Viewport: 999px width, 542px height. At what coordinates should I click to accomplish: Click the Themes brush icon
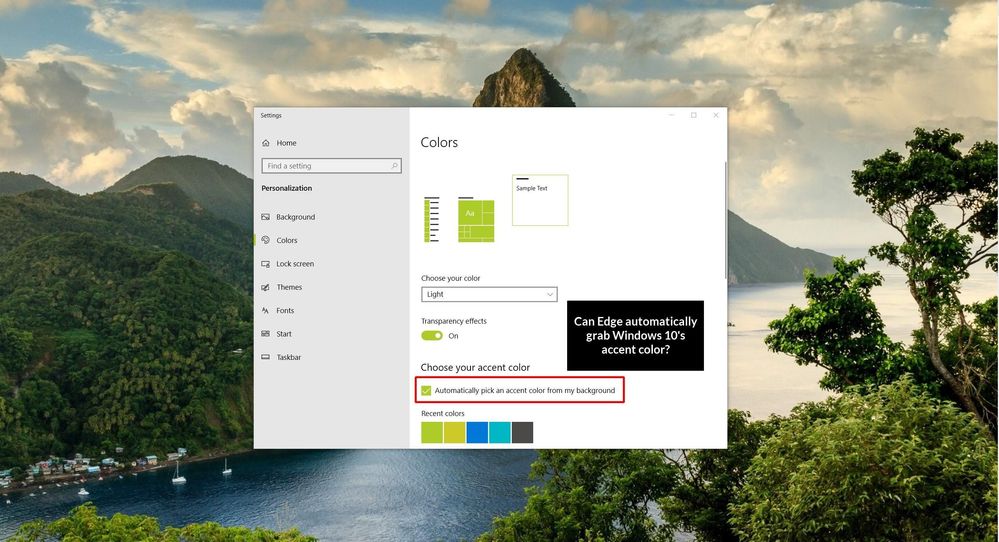click(x=266, y=287)
